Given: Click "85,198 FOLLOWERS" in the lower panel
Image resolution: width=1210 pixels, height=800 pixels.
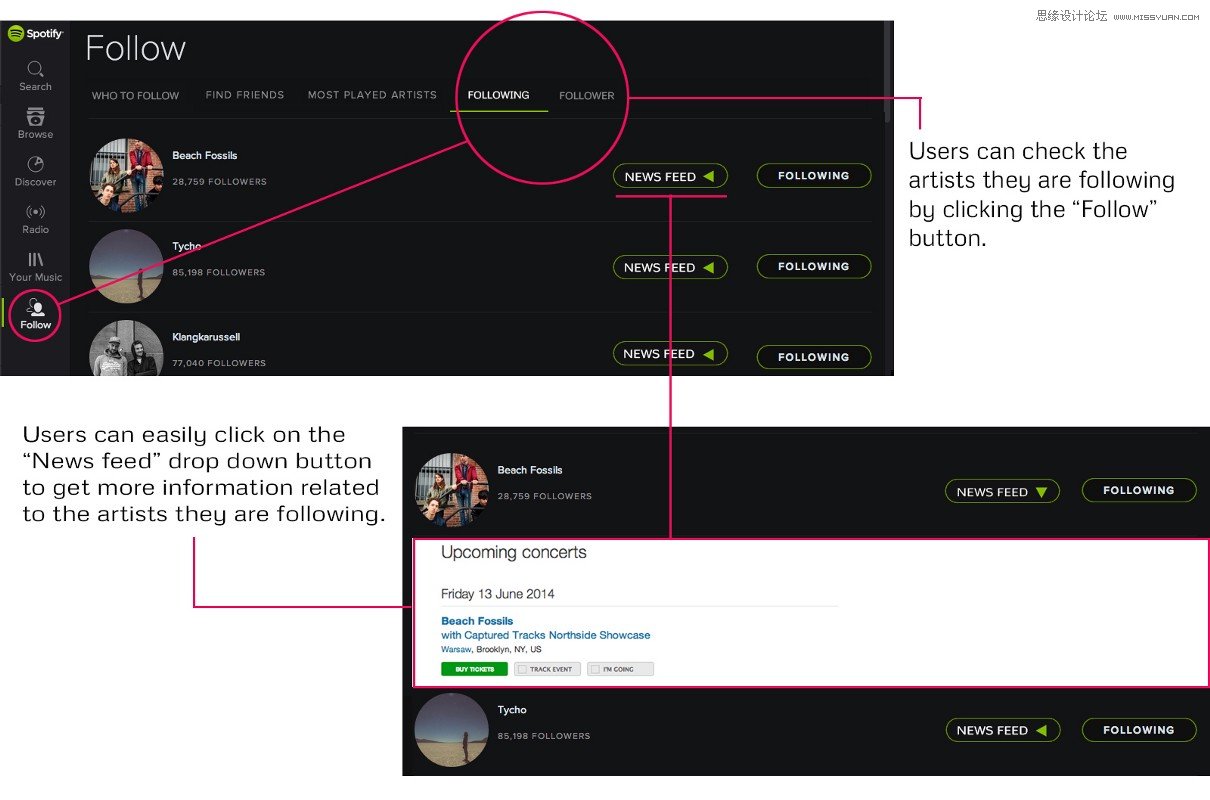Looking at the screenshot, I should pos(544,736).
